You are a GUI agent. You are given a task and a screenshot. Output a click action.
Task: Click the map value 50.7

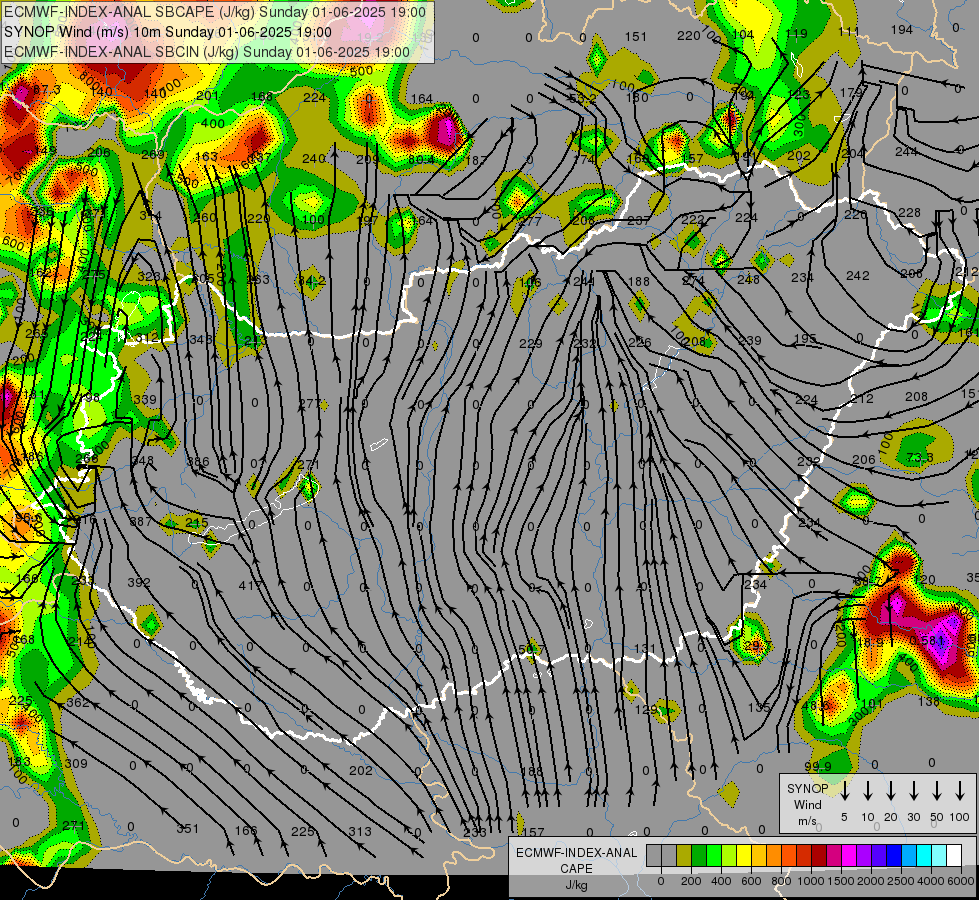pyautogui.click(x=531, y=650)
